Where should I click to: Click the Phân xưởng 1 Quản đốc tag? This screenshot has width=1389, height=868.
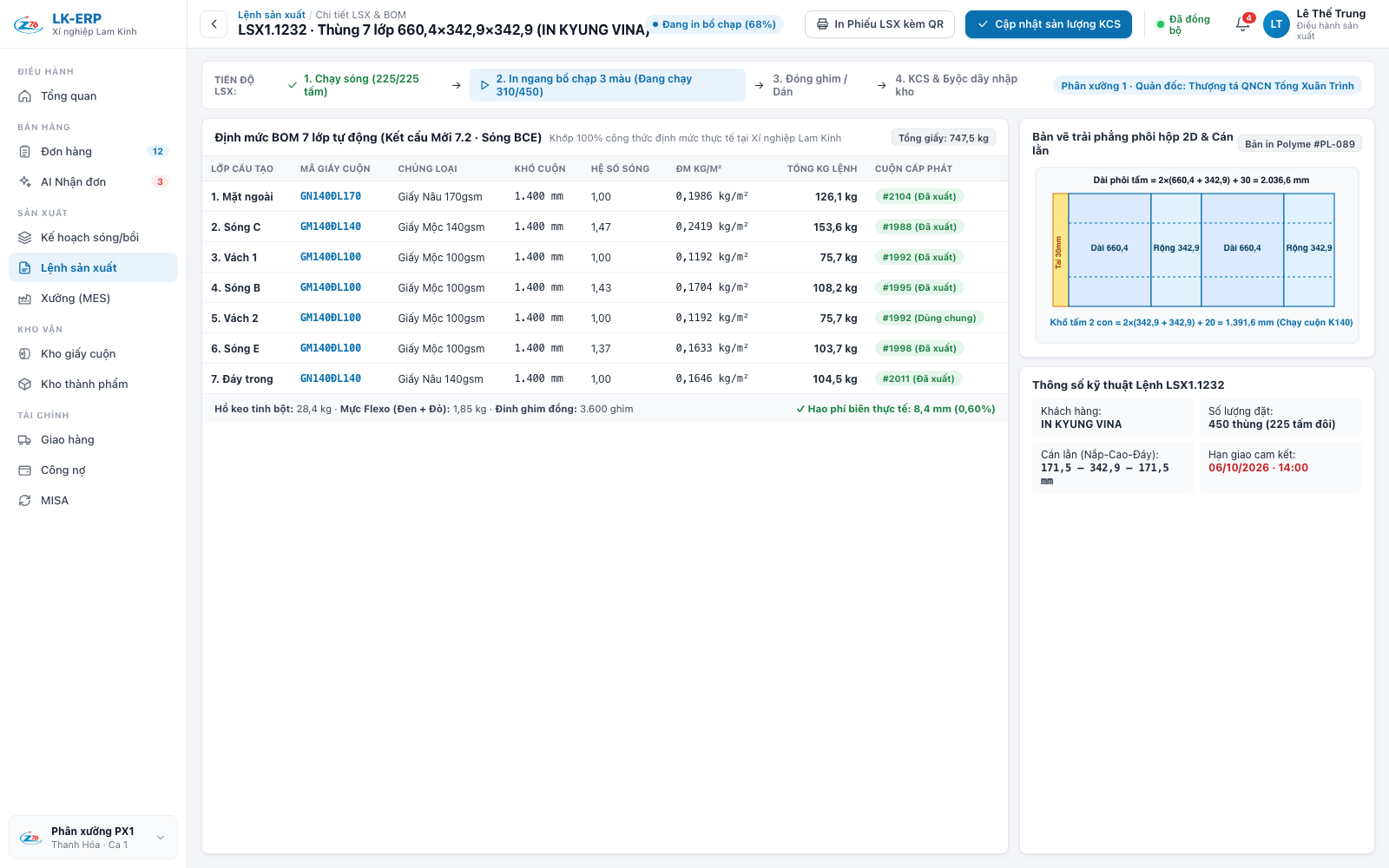1208,86
